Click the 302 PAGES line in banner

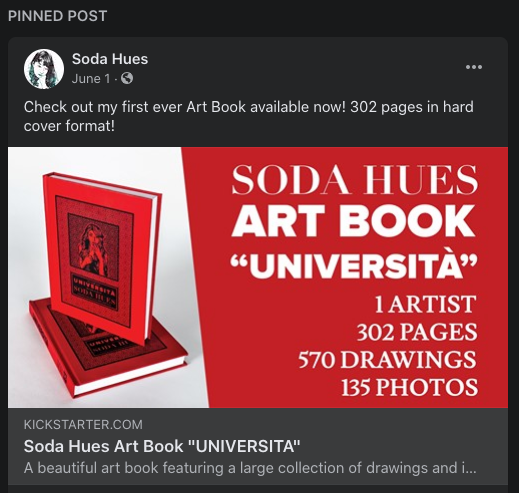(x=417, y=332)
